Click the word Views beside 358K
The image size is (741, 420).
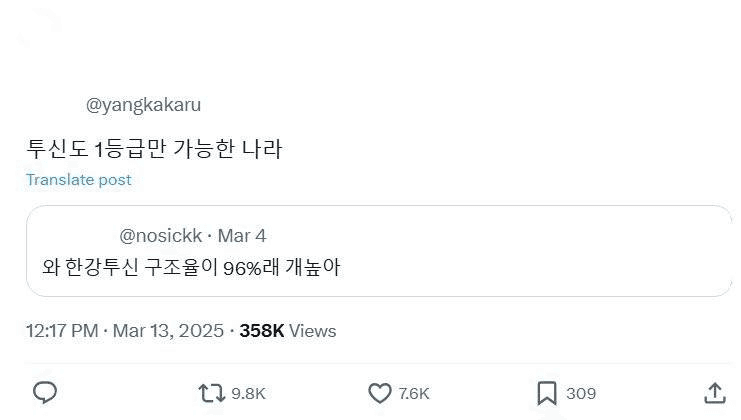(313, 331)
